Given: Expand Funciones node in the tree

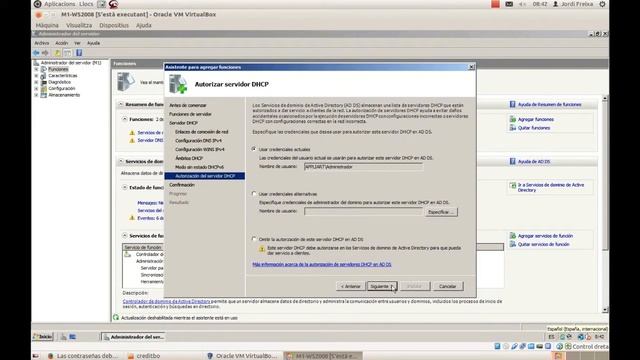Looking at the screenshot, I should click(36, 69).
